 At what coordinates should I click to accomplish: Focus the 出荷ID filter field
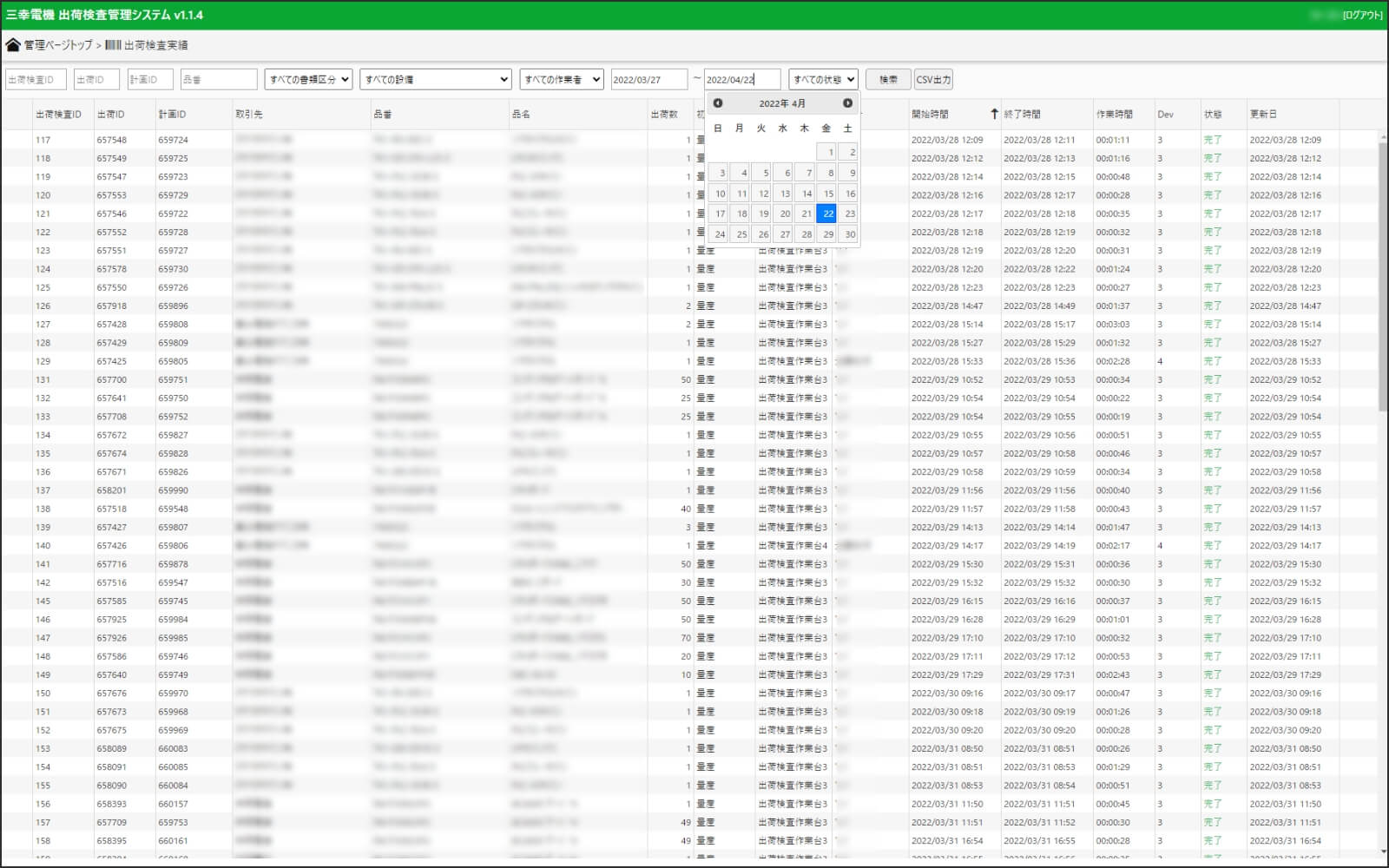pyautogui.click(x=96, y=79)
